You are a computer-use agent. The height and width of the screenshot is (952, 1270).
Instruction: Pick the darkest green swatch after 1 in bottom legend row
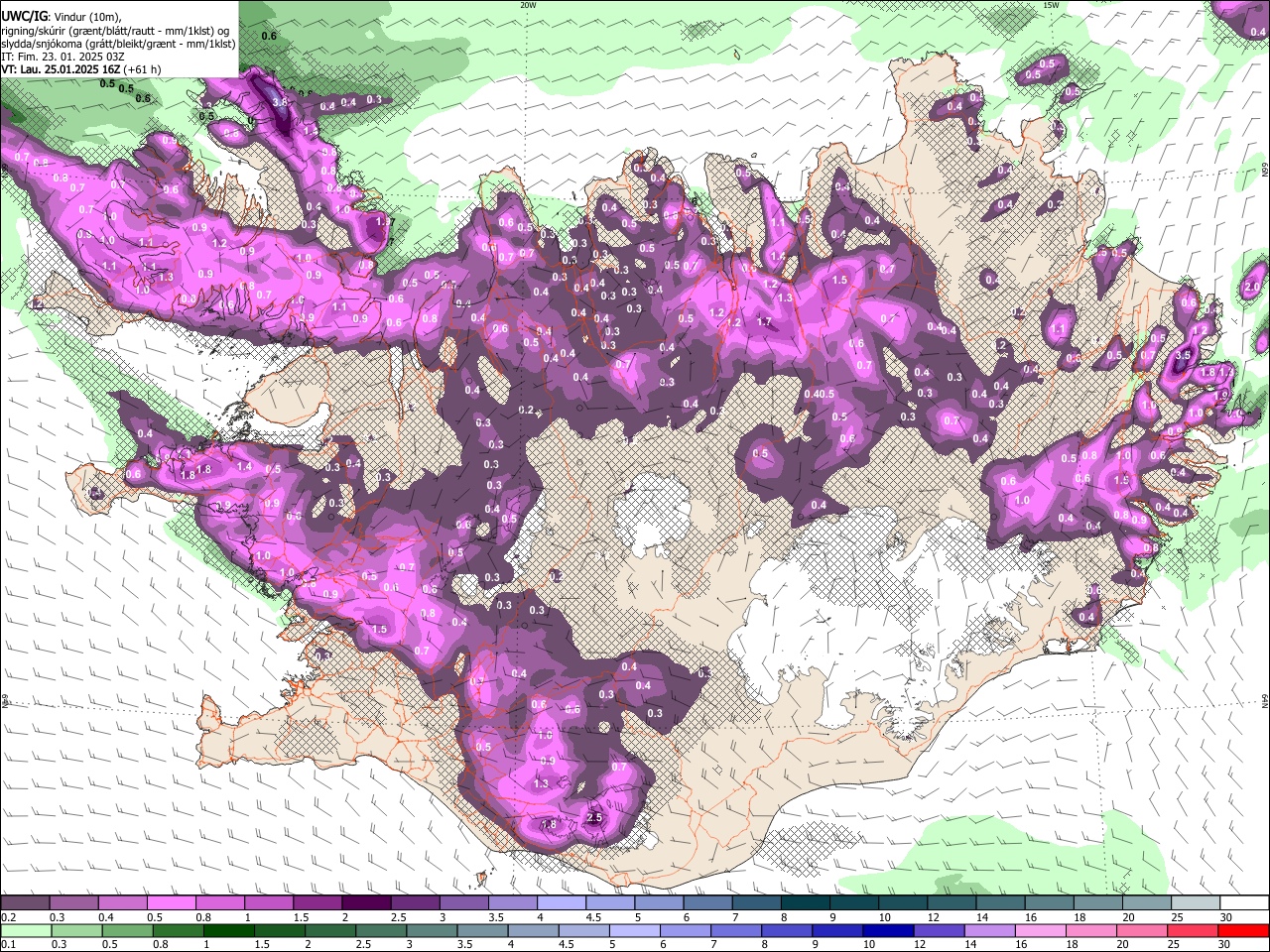click(x=228, y=931)
